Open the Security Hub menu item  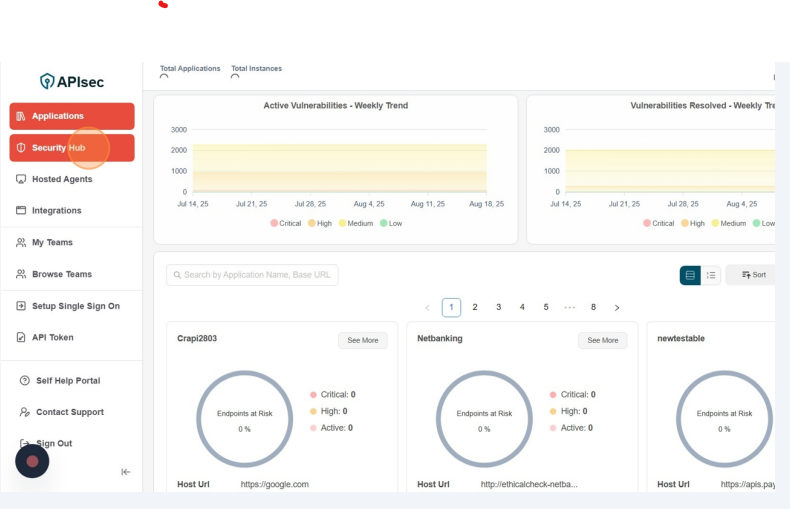(72, 148)
